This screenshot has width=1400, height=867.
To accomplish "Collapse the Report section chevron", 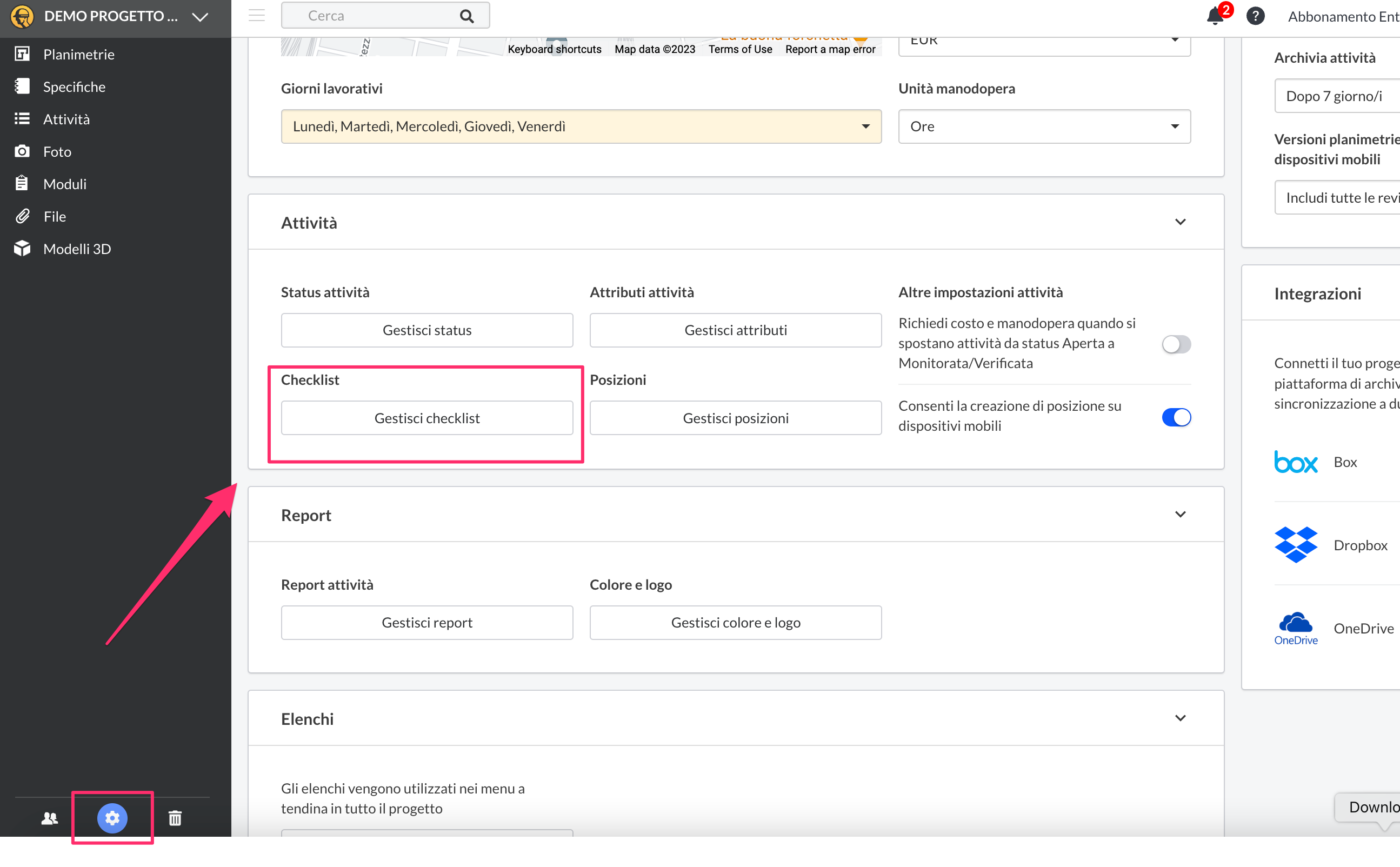I will tap(1180, 515).
